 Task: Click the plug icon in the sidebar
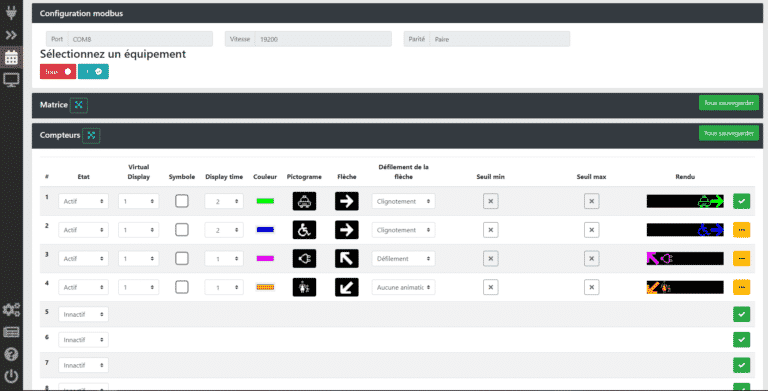[x=11, y=12]
